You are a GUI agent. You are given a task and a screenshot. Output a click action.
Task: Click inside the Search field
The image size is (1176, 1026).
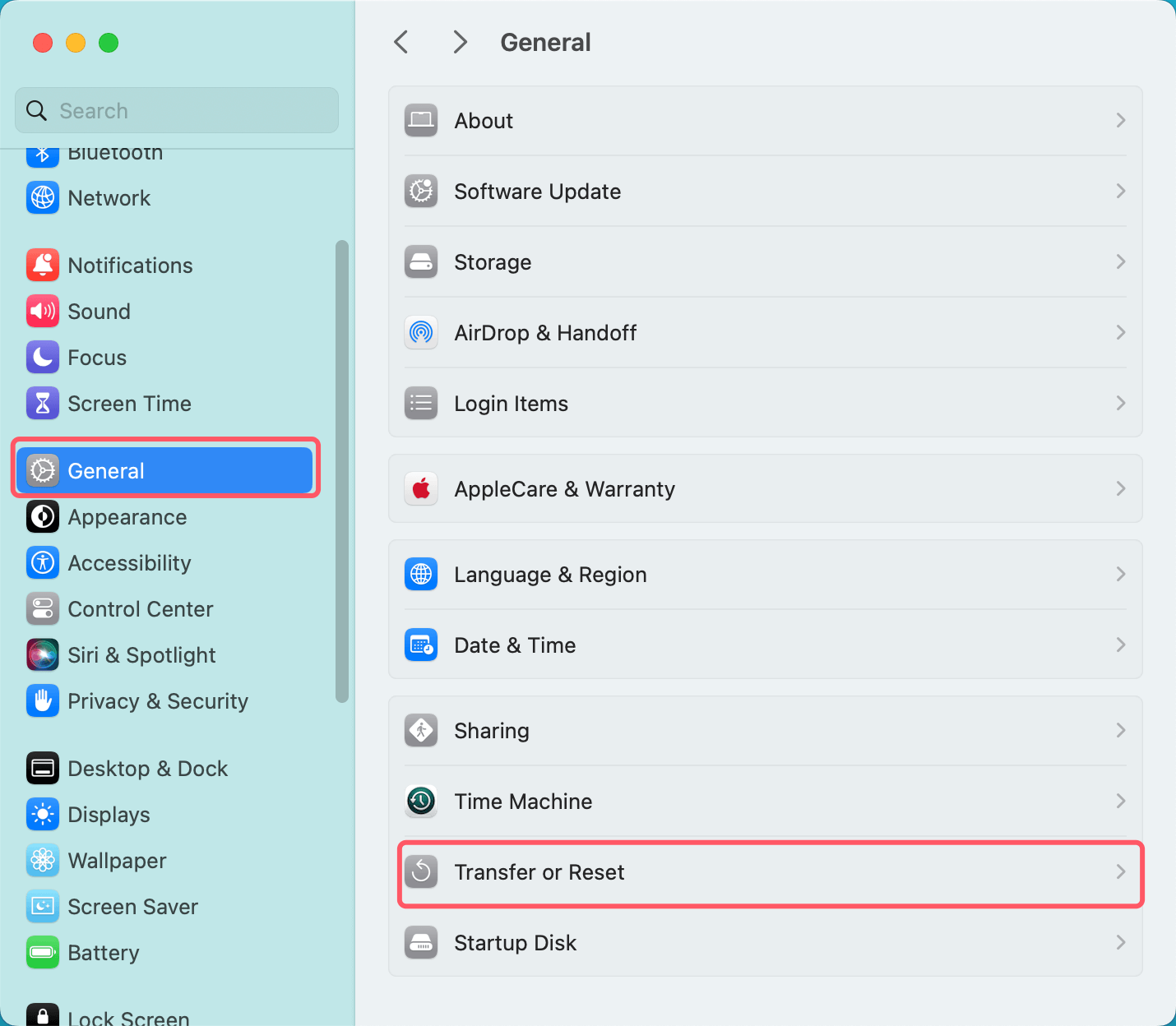(x=176, y=110)
